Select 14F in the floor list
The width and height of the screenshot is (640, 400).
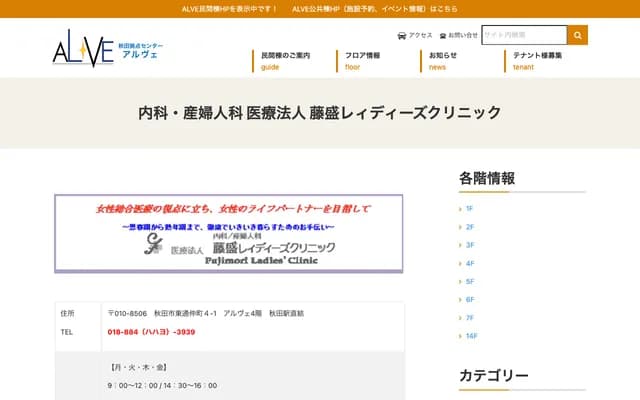(x=471, y=336)
